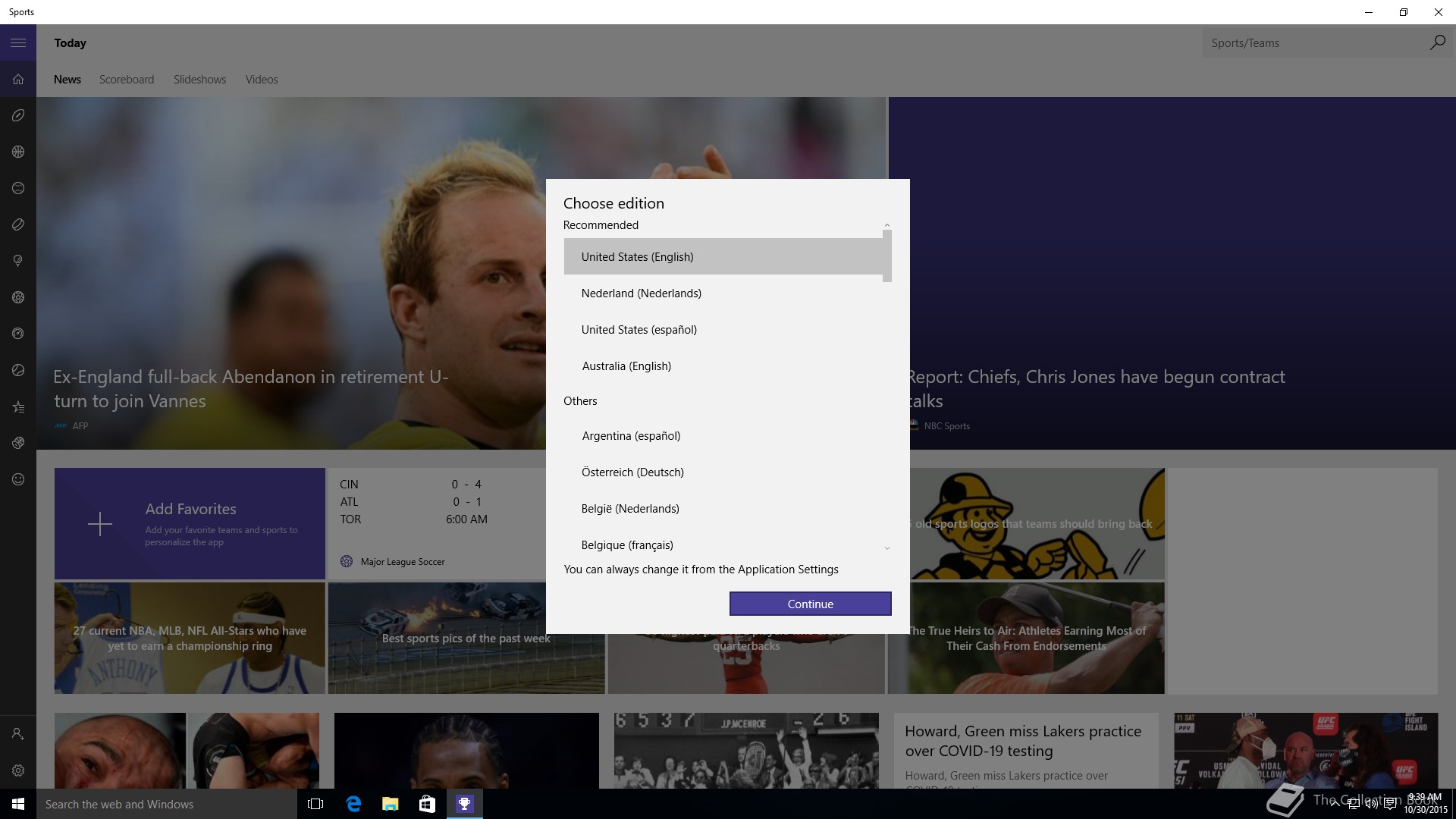Choose Australia (English) edition
The height and width of the screenshot is (819, 1456).
pos(723,366)
